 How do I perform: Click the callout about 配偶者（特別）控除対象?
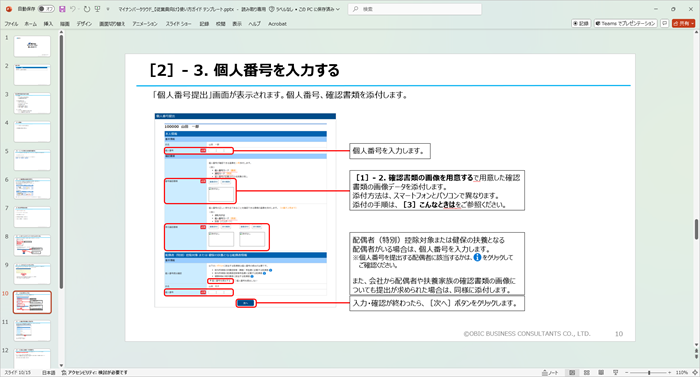coord(437,264)
